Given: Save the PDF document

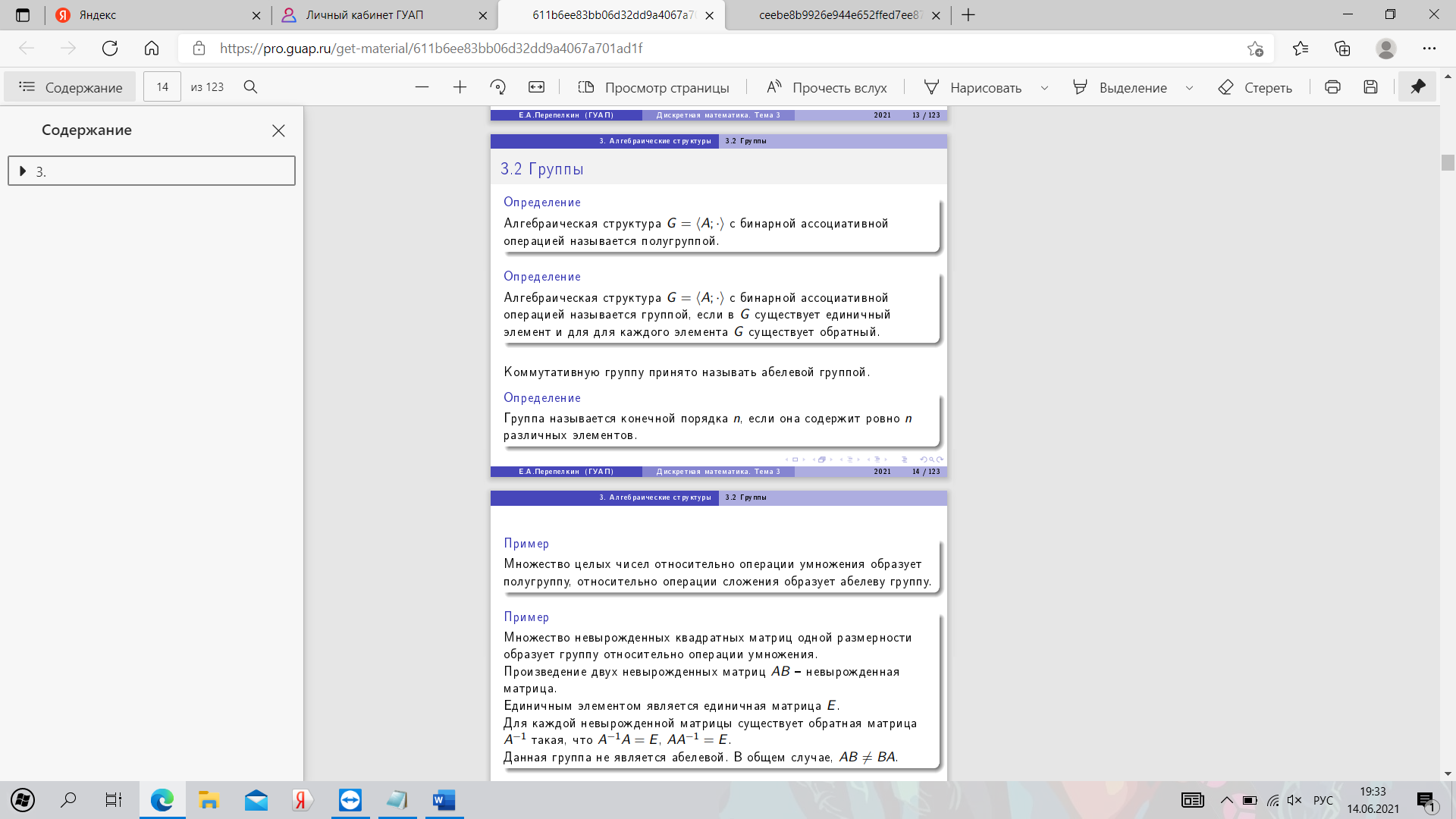Looking at the screenshot, I should click(x=1370, y=87).
